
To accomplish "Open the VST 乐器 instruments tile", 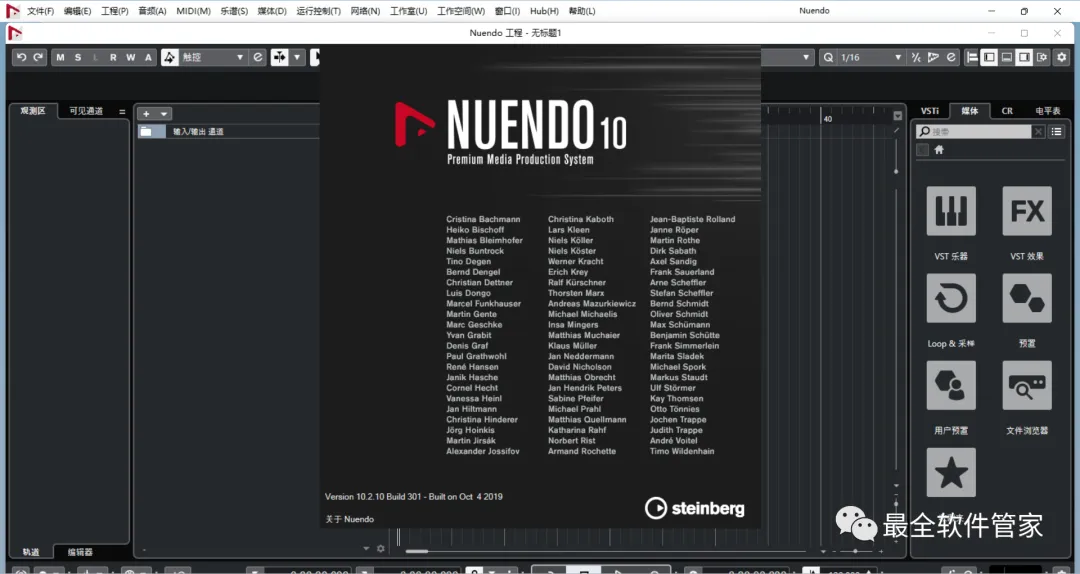I will click(951, 211).
